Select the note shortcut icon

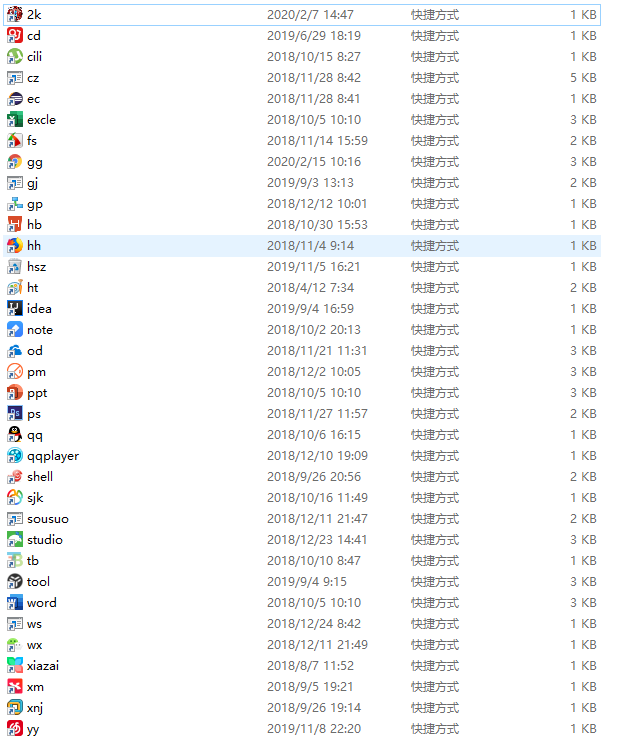[15, 330]
